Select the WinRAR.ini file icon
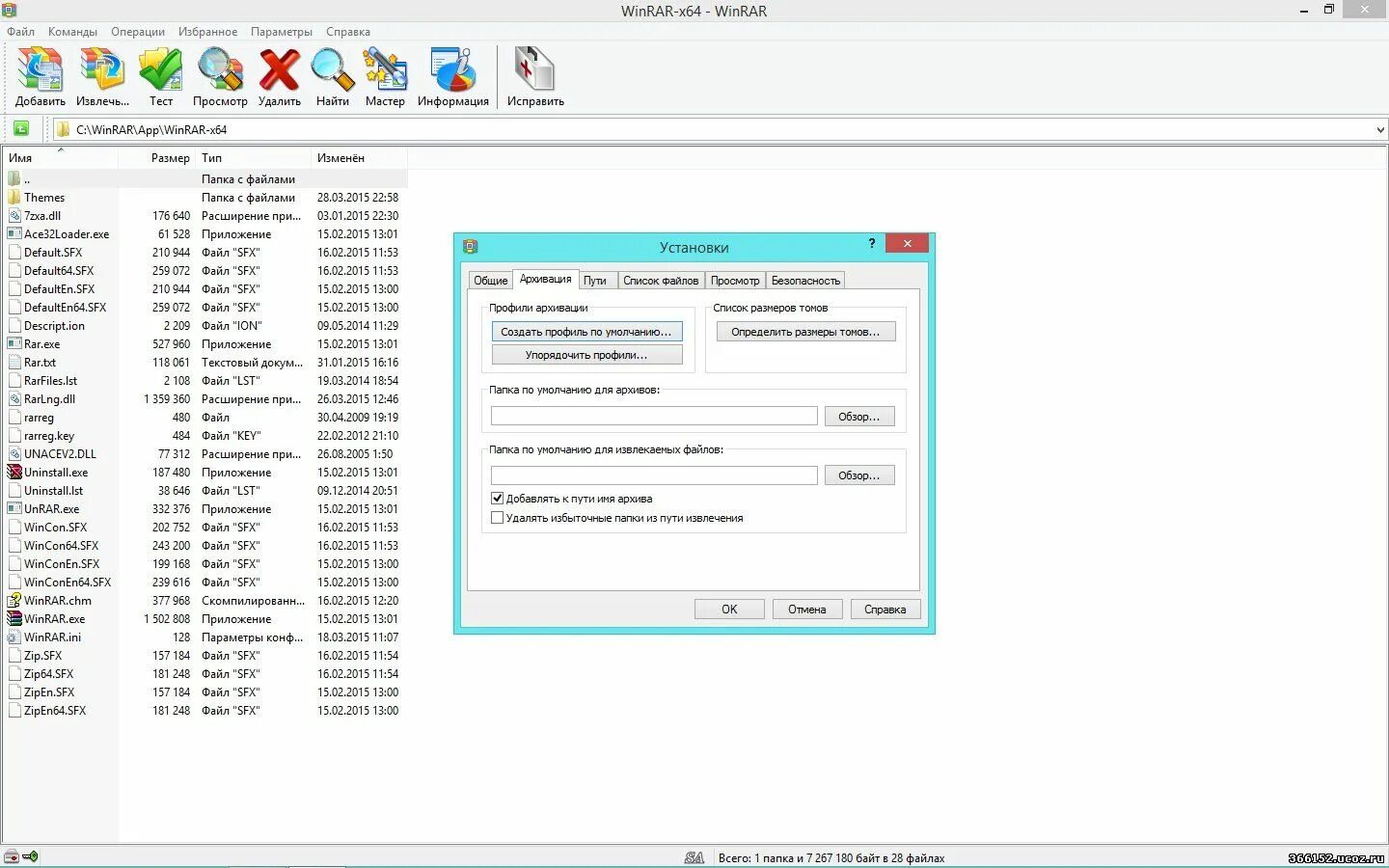1389x868 pixels. point(14,637)
